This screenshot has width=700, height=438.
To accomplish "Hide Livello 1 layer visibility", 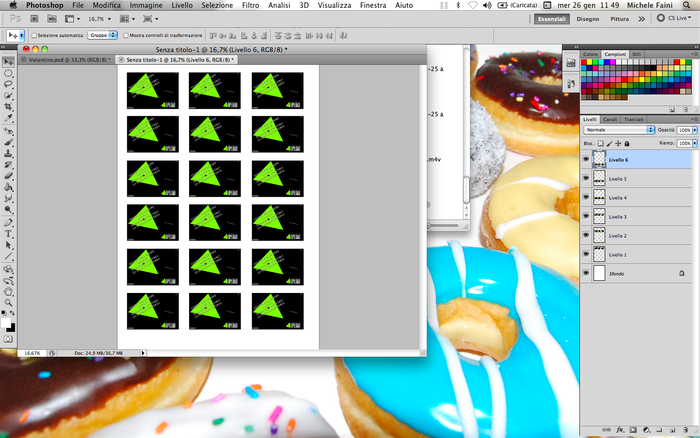I will pos(586,254).
